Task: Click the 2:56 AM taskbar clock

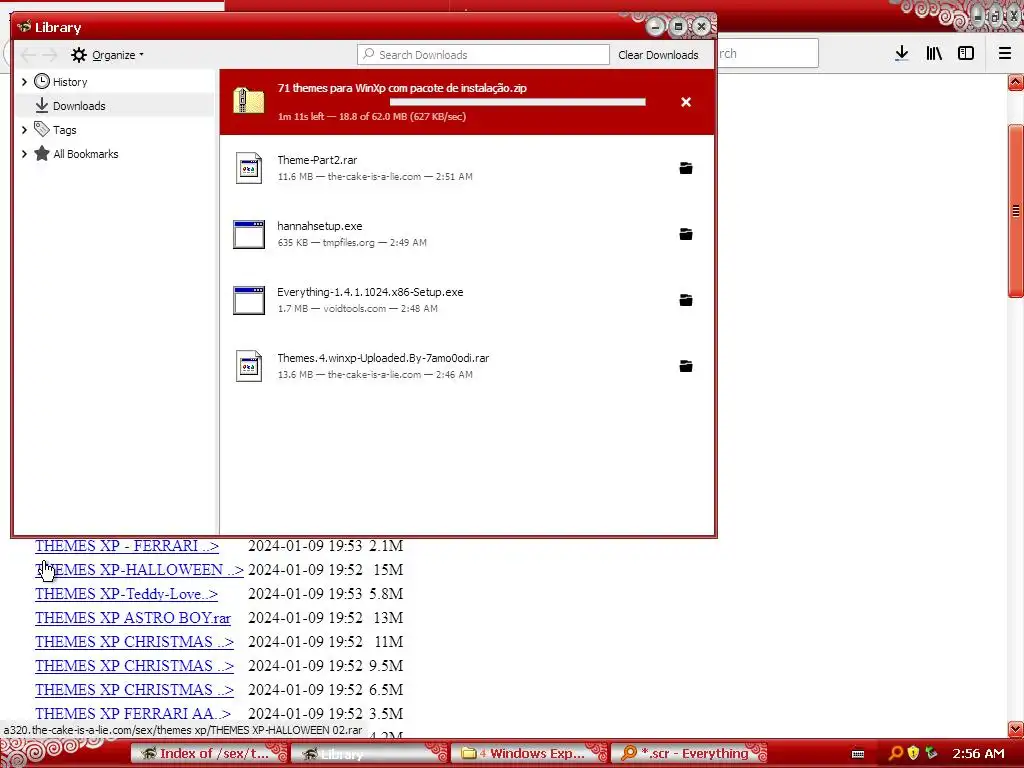Action: click(x=978, y=754)
